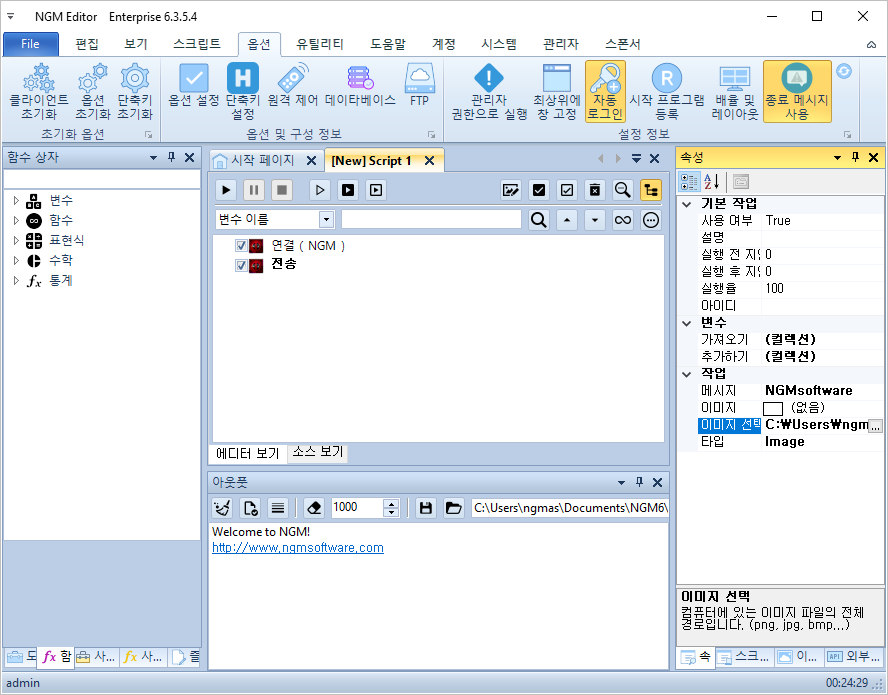Screen dimensions: 888x695
Task: Open File menu
Action: click(31, 44)
